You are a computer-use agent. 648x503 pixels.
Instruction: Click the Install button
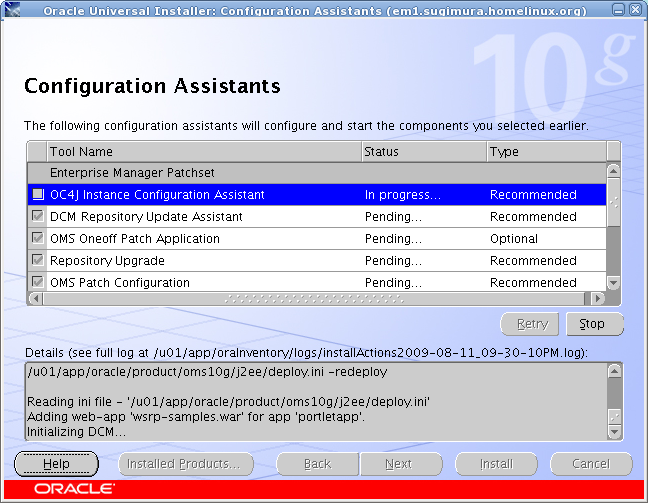[496, 464]
